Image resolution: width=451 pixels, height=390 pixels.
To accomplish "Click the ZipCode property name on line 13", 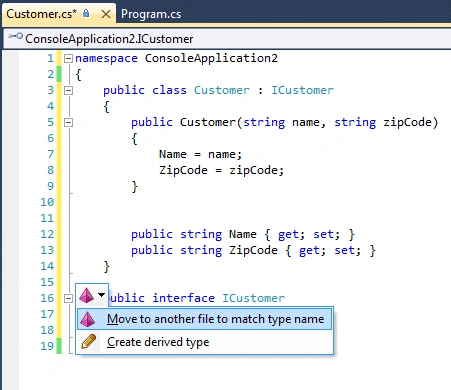I will pos(253,250).
